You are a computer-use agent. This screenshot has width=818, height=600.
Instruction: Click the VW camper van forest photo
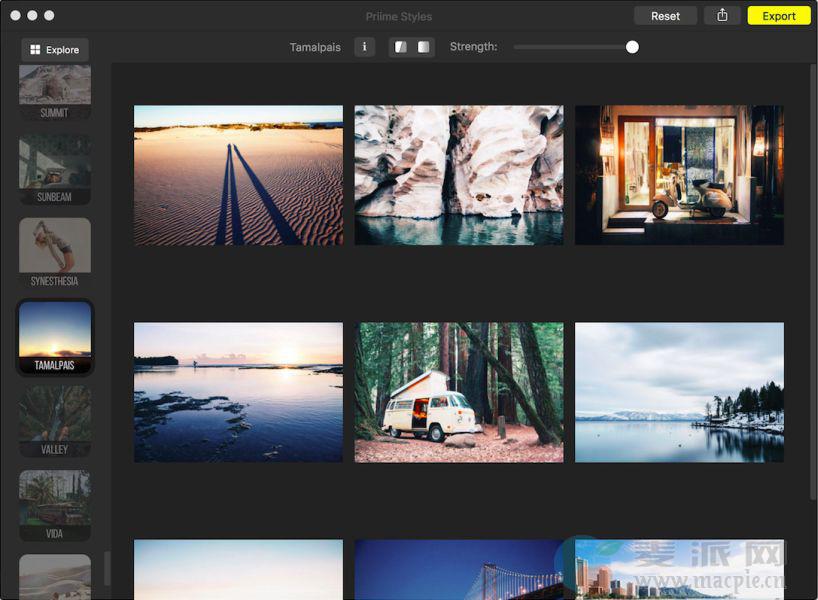coord(459,392)
